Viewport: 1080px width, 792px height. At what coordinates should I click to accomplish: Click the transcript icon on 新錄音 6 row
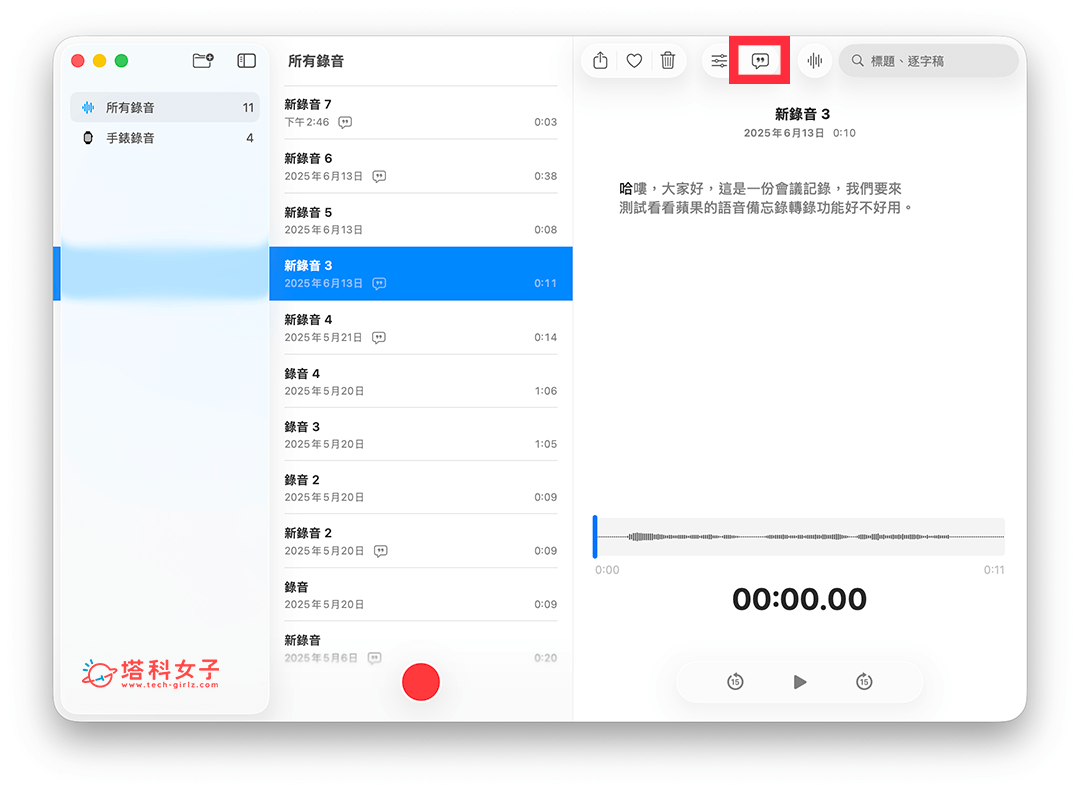(379, 176)
